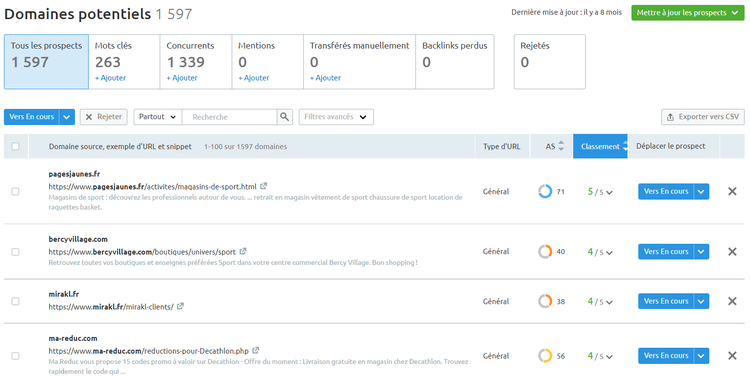The image size is (750, 386).
Task: Open move options arrow for pagesjaunes.fr
Action: pyautogui.click(x=701, y=191)
